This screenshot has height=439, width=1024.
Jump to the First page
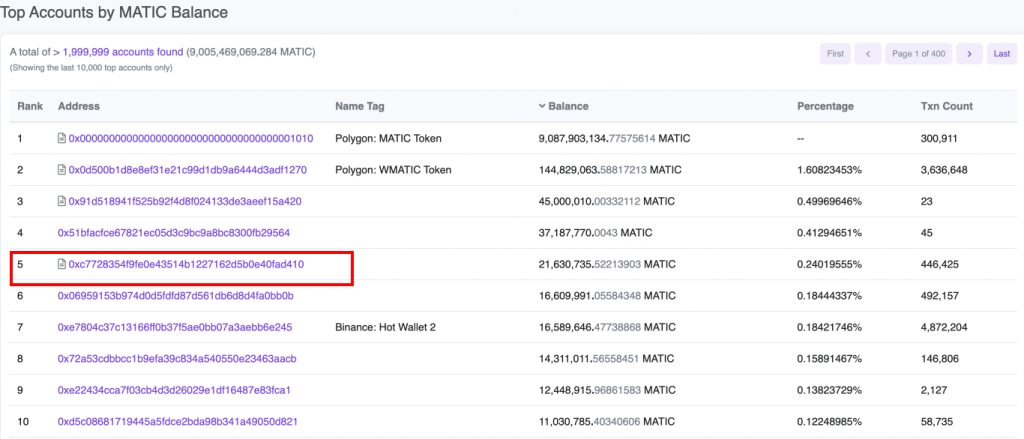click(834, 54)
